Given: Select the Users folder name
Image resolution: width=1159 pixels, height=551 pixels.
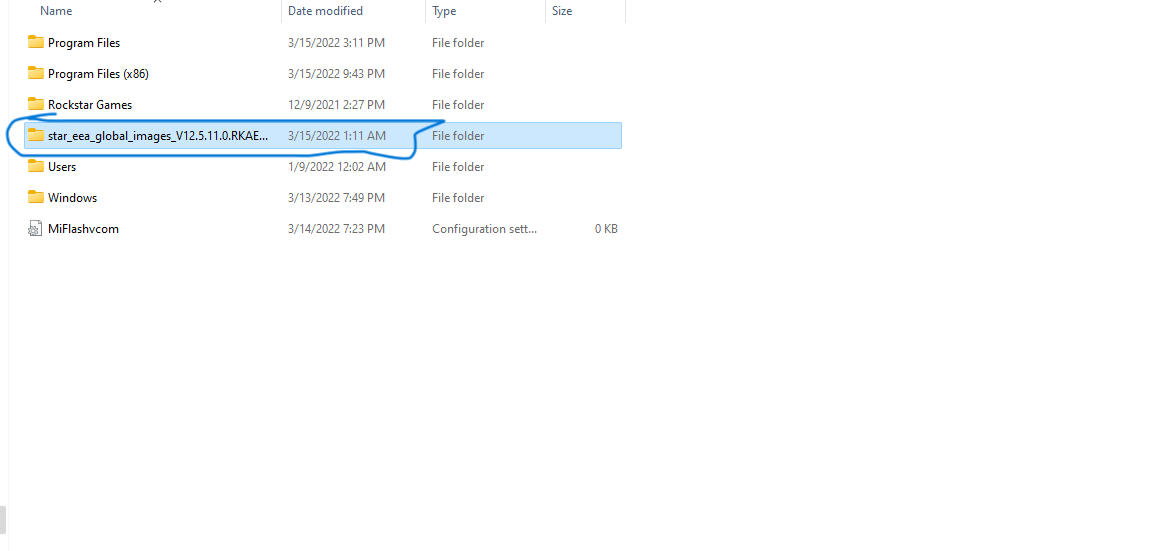Looking at the screenshot, I should coord(62,167).
